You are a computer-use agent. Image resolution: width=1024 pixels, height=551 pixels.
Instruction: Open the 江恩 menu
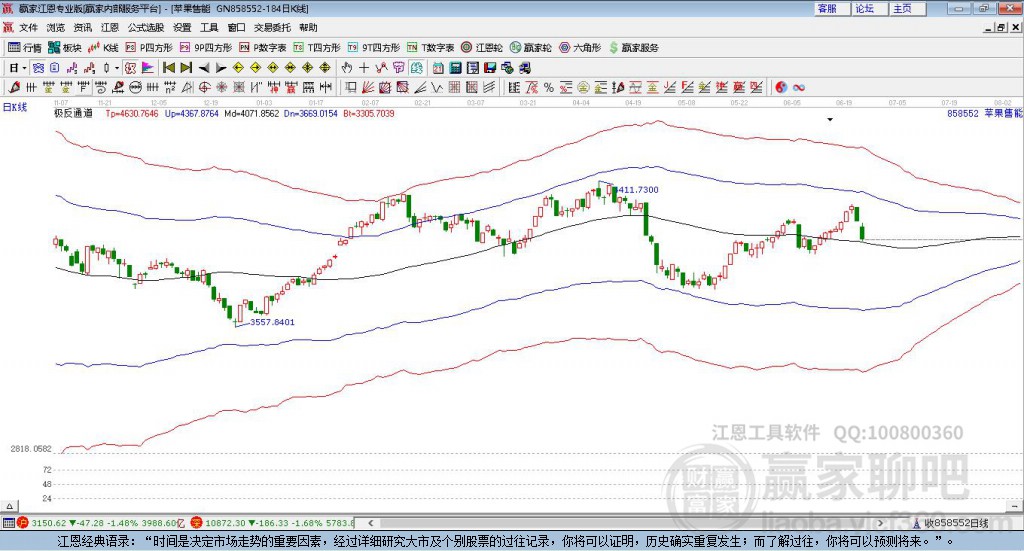110,27
